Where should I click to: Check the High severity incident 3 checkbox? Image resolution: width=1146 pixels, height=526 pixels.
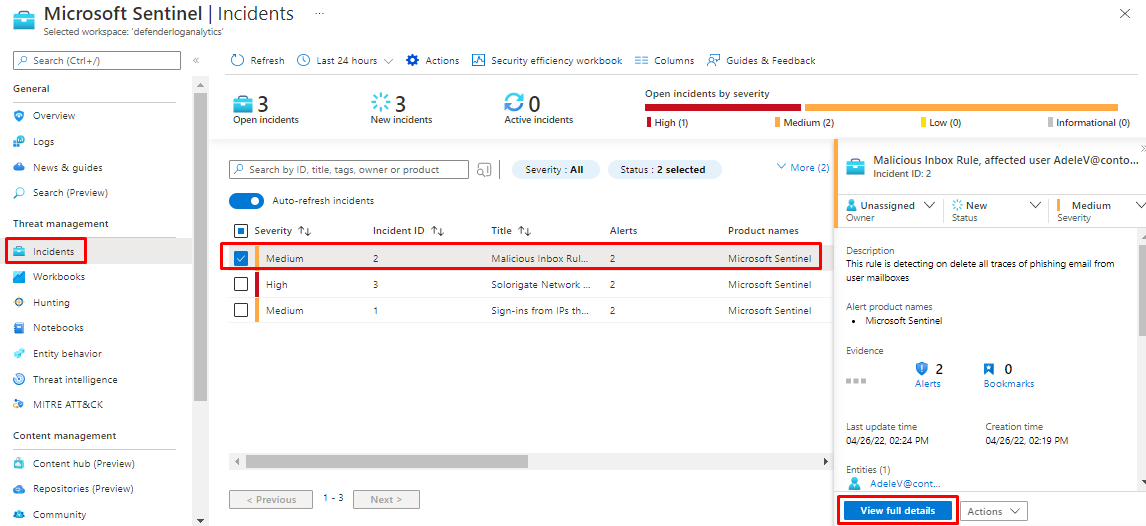pyautogui.click(x=241, y=285)
